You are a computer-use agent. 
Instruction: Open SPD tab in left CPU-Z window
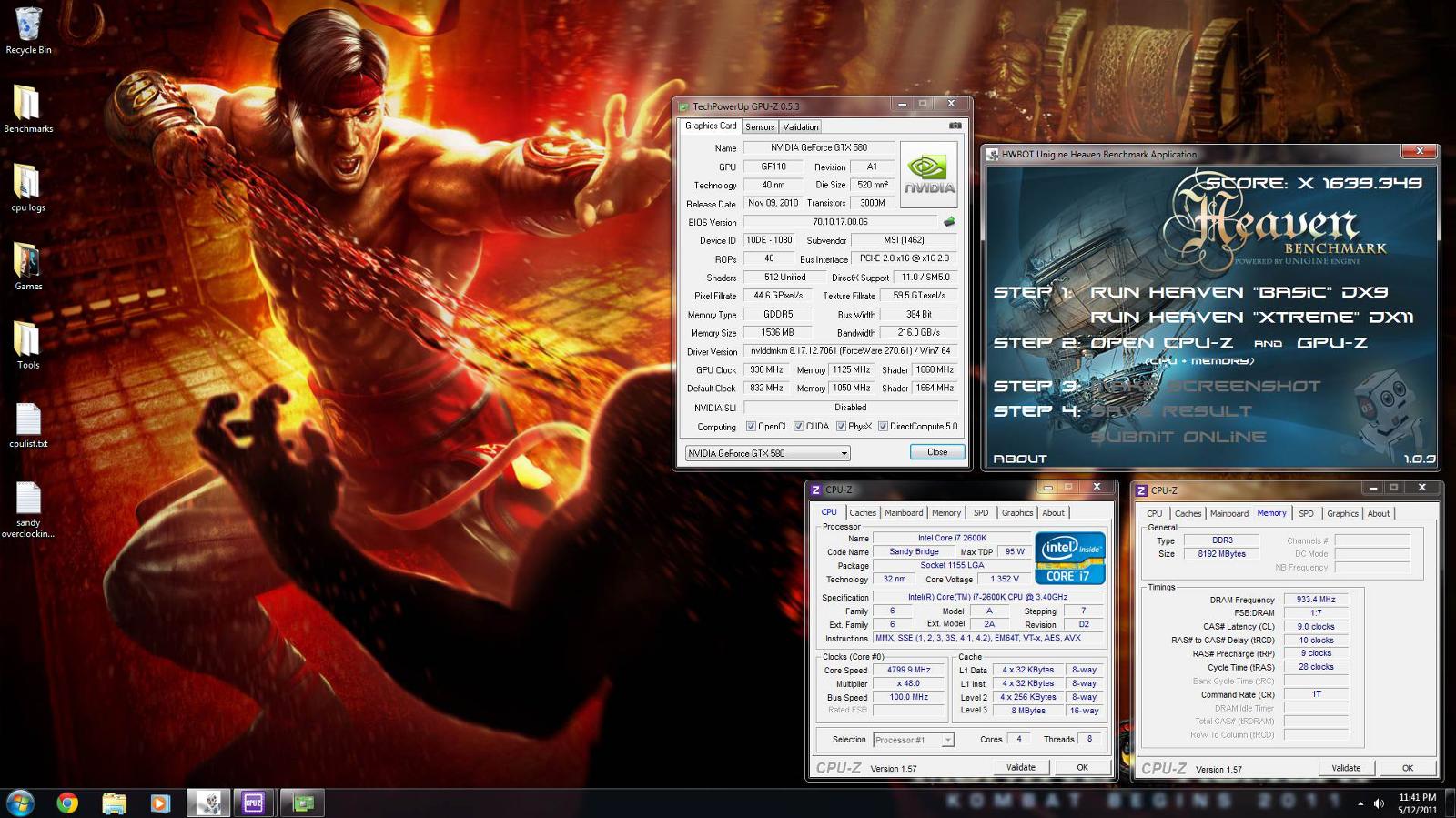pyautogui.click(x=981, y=513)
